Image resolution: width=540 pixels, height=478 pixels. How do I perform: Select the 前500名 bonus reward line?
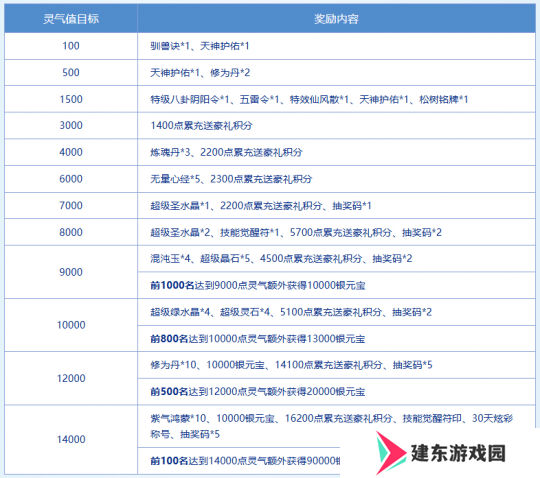coord(258,392)
